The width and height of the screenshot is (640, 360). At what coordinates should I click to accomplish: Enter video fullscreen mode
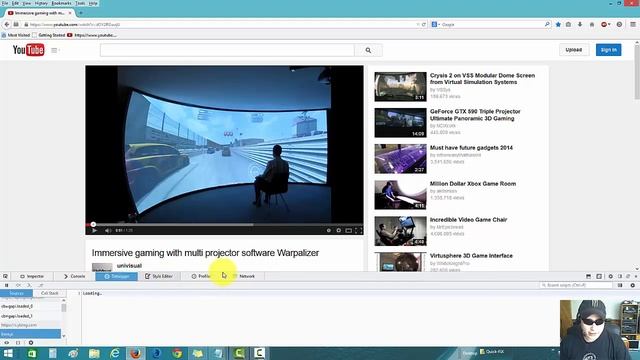[358, 230]
